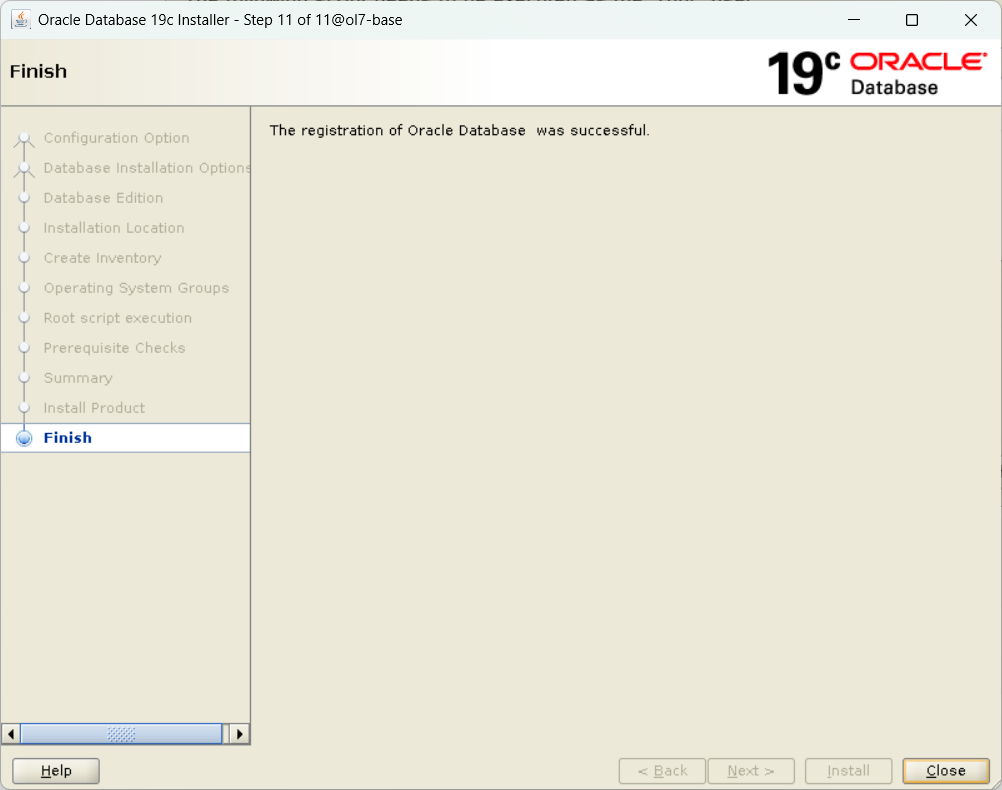Image resolution: width=1002 pixels, height=790 pixels.
Task: Click the Summary step bullet icon
Action: tap(24, 378)
